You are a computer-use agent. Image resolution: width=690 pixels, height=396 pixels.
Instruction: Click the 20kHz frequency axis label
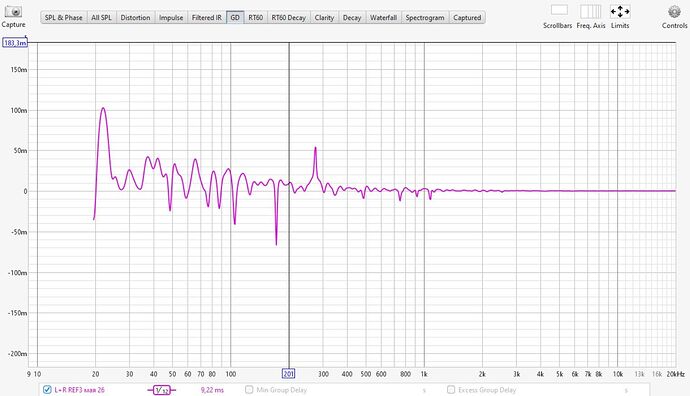point(675,374)
